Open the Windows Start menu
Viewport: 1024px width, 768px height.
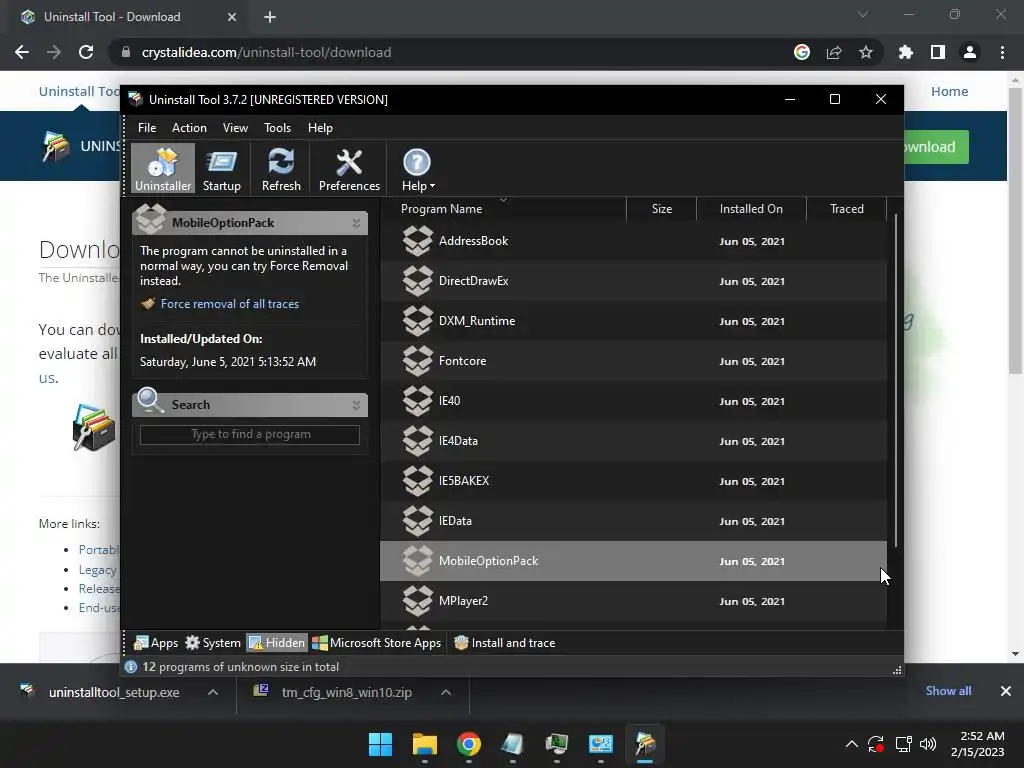click(380, 744)
